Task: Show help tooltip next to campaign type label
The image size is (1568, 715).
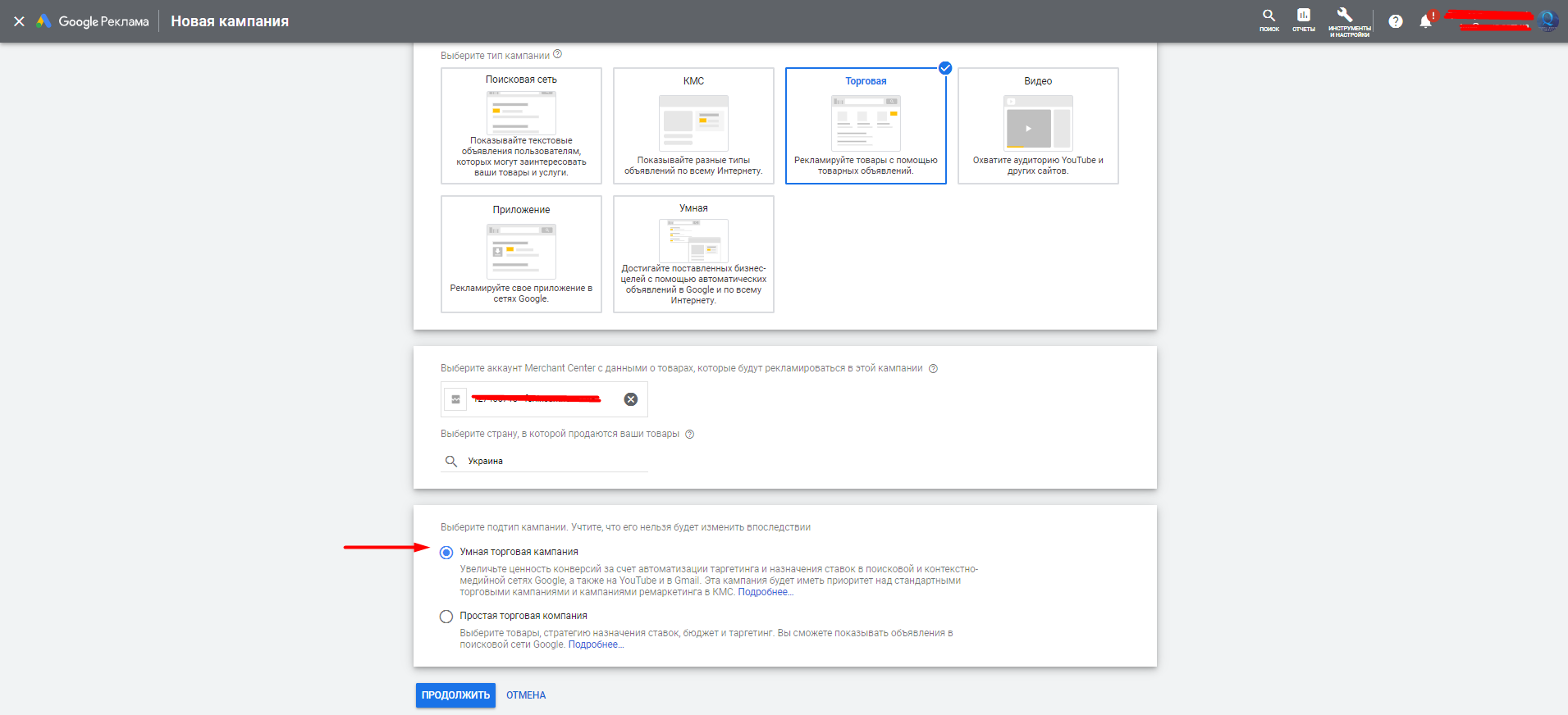Action: coord(558,55)
